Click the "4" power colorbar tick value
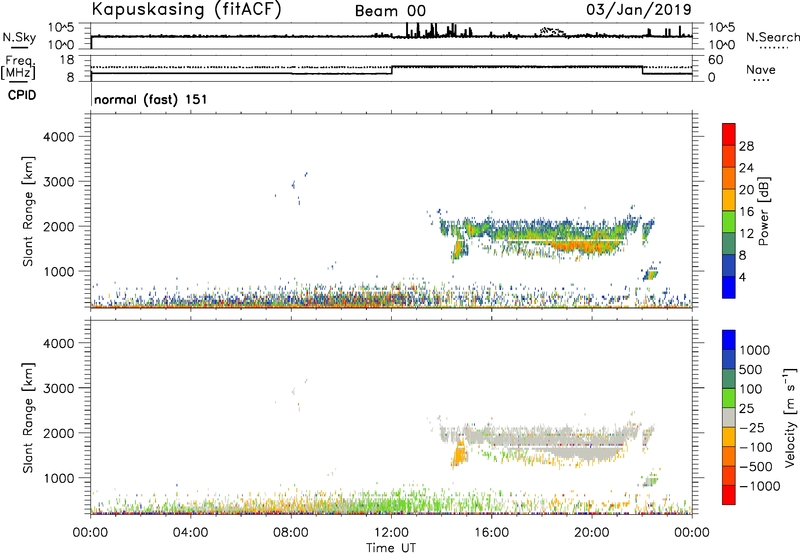 click(742, 277)
